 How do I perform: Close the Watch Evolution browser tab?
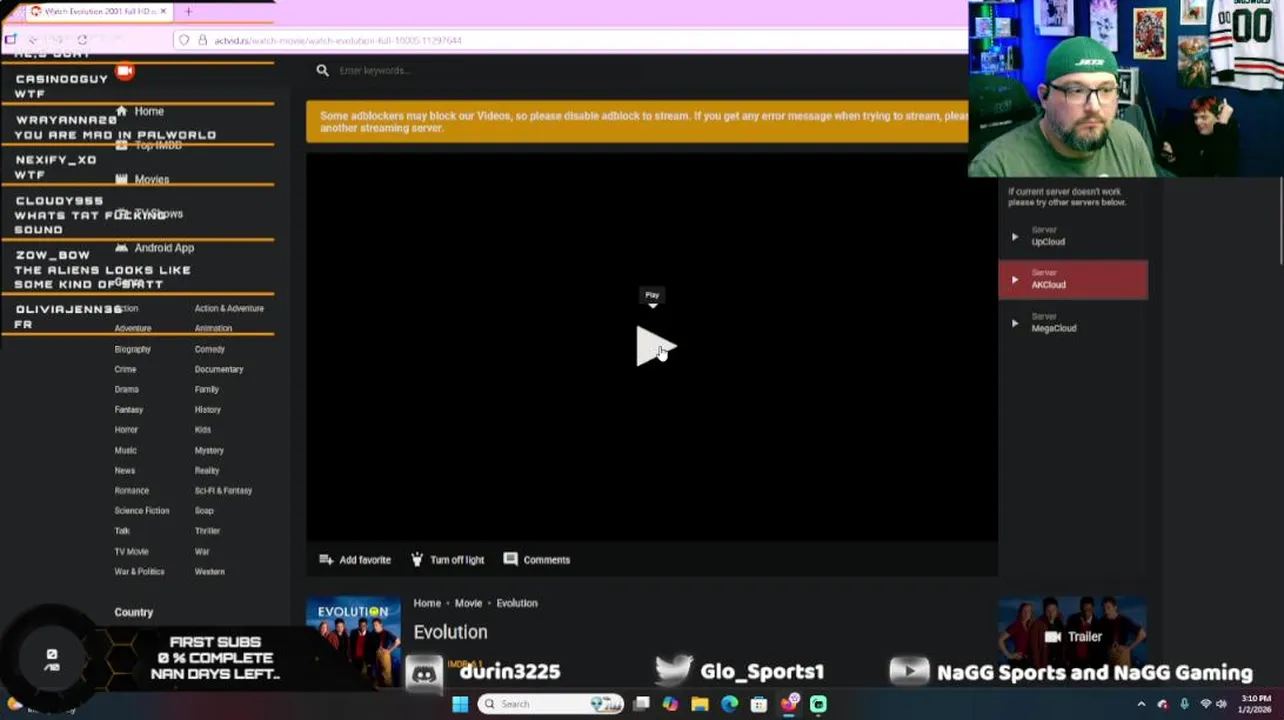[x=163, y=11]
